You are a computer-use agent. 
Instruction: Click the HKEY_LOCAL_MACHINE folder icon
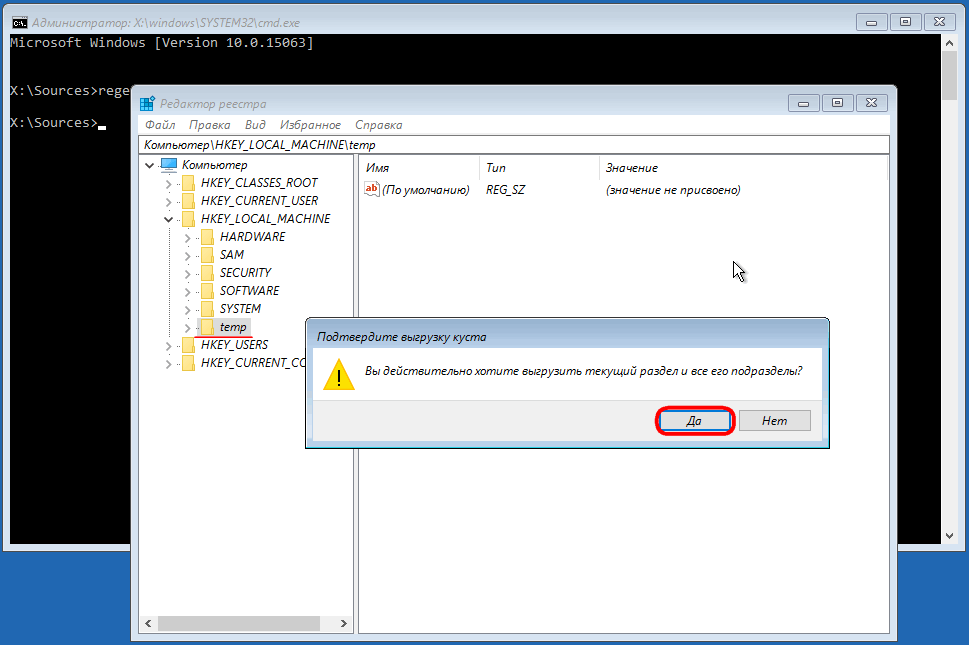pos(188,219)
